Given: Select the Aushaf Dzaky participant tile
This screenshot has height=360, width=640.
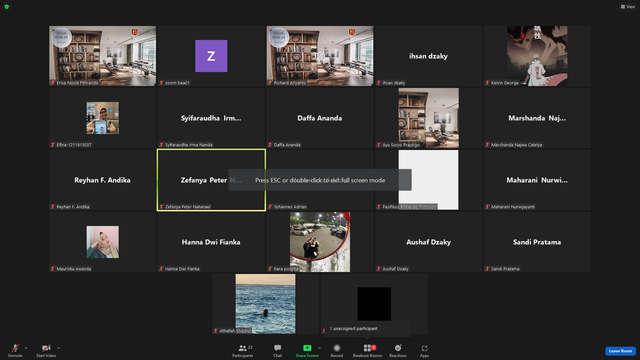Looking at the screenshot, I should tap(428, 242).
